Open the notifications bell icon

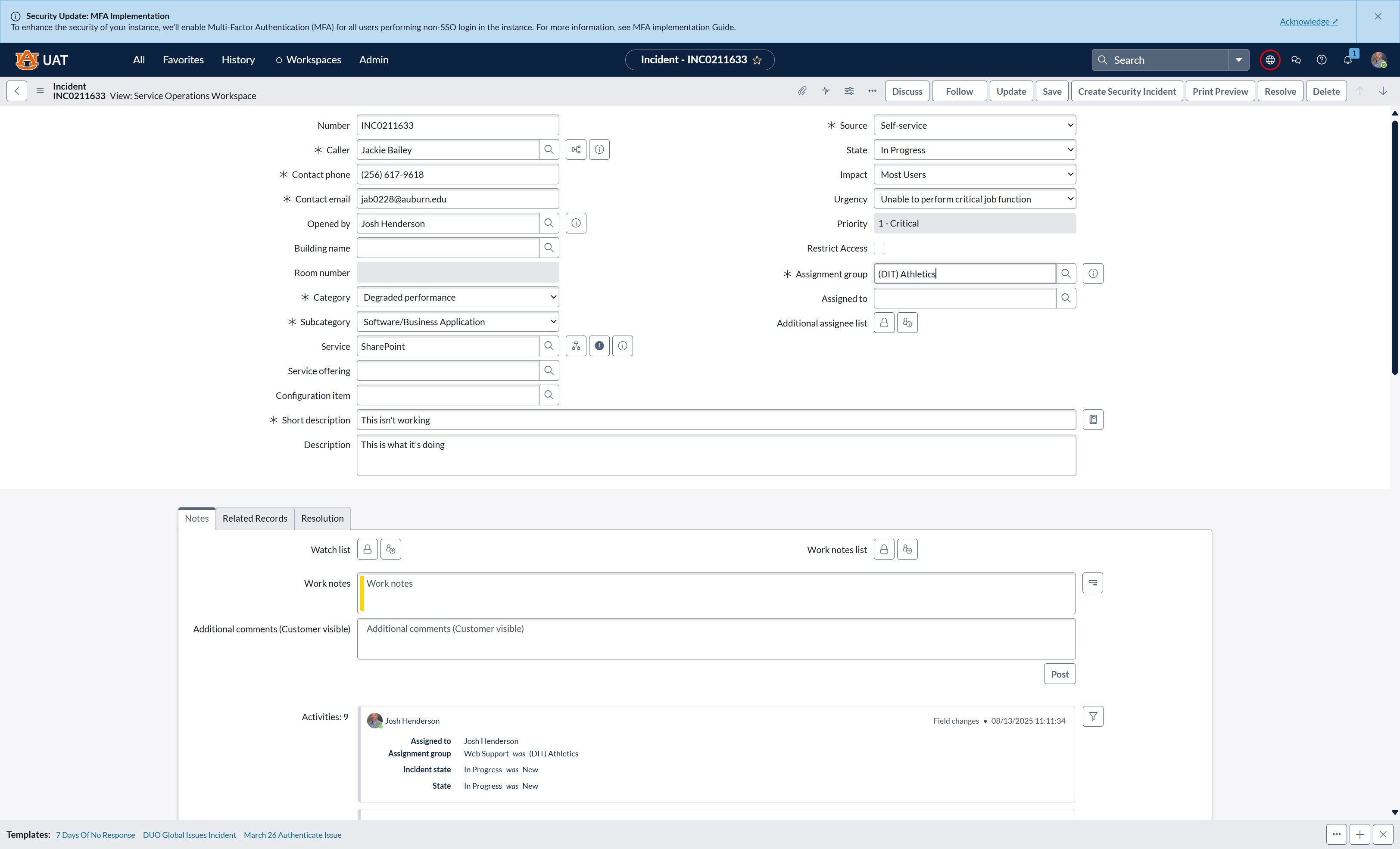pyautogui.click(x=1348, y=59)
